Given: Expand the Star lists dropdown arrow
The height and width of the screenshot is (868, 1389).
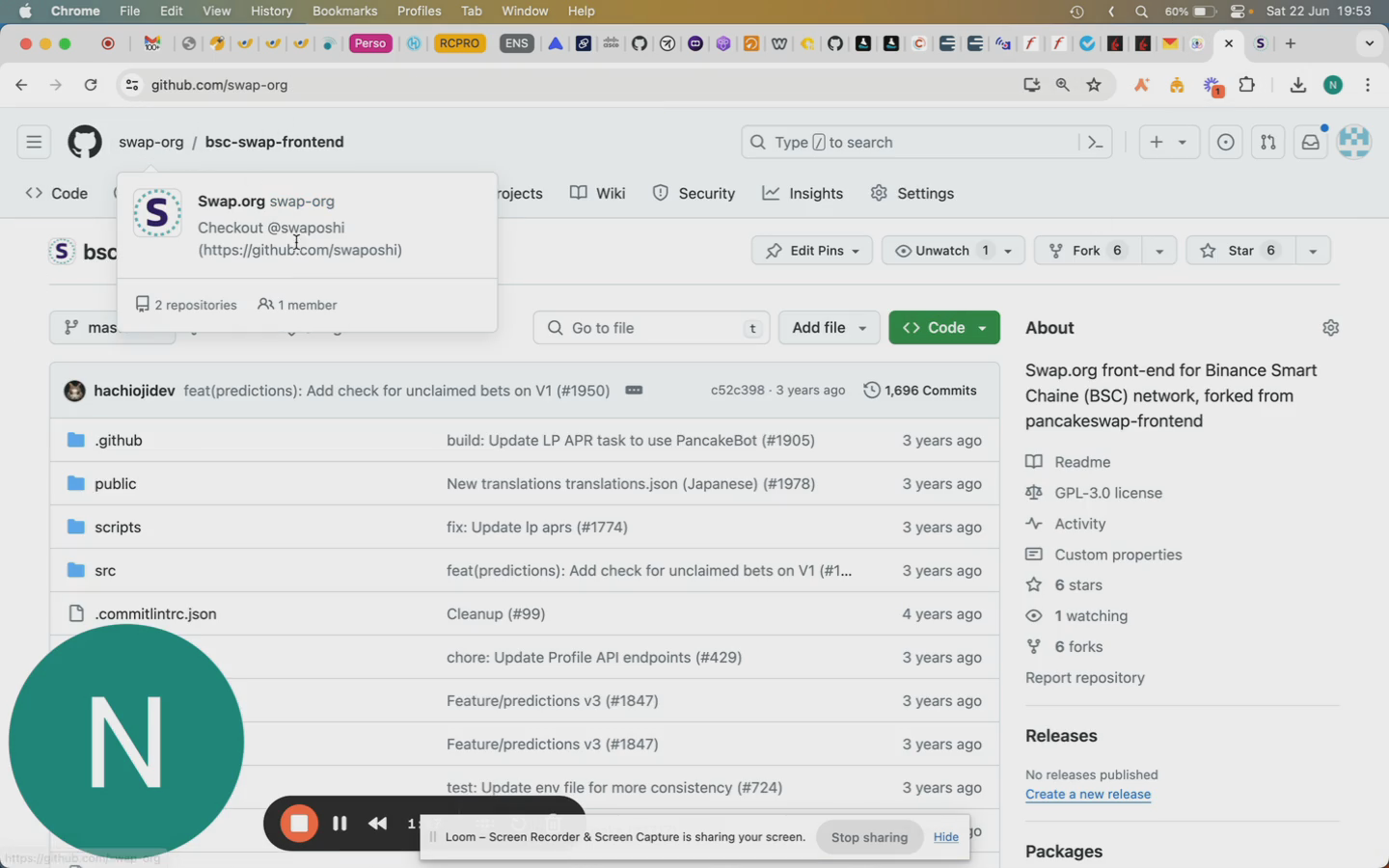Looking at the screenshot, I should coord(1313,251).
